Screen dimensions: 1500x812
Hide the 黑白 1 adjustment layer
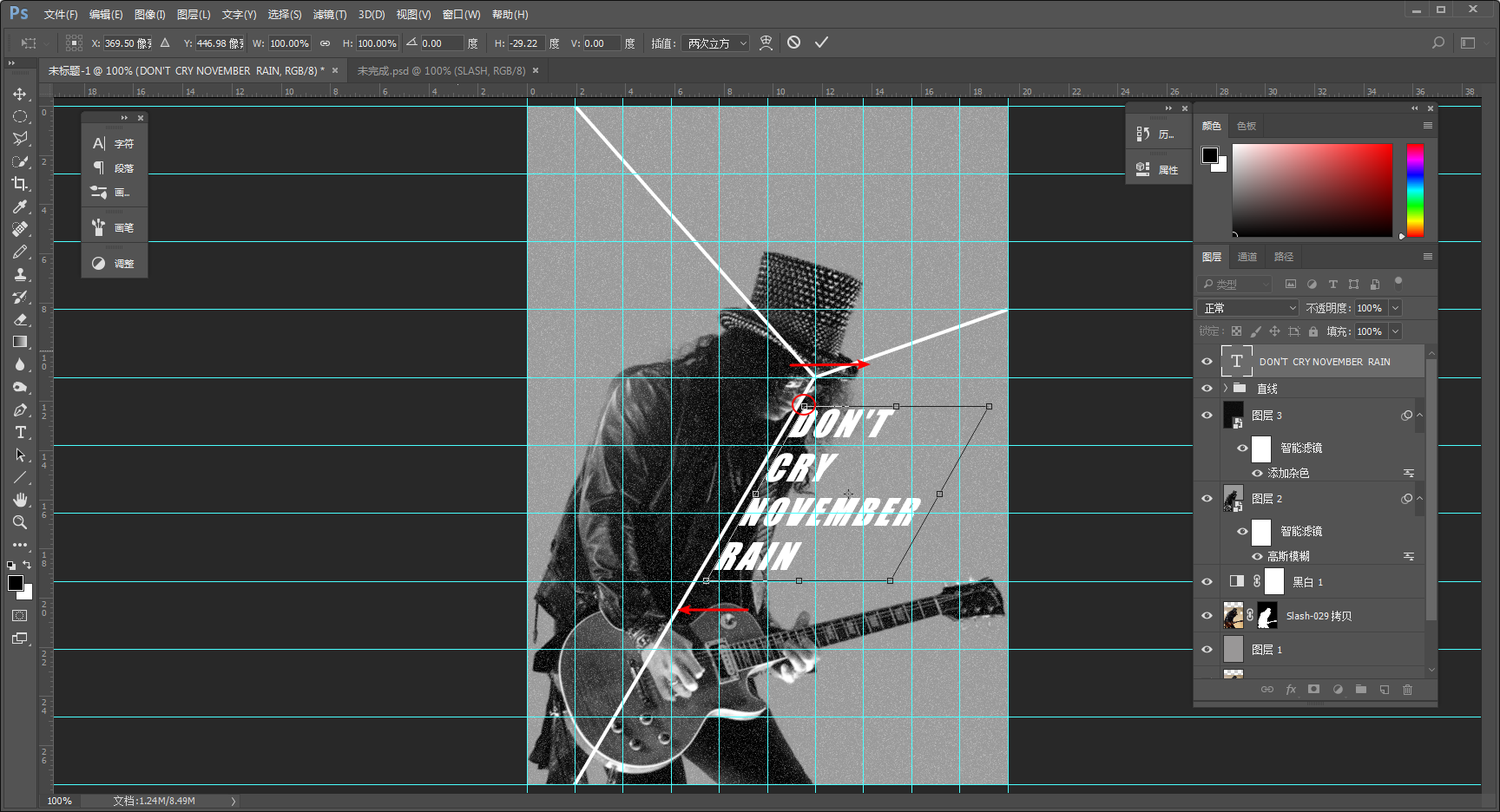[1207, 582]
